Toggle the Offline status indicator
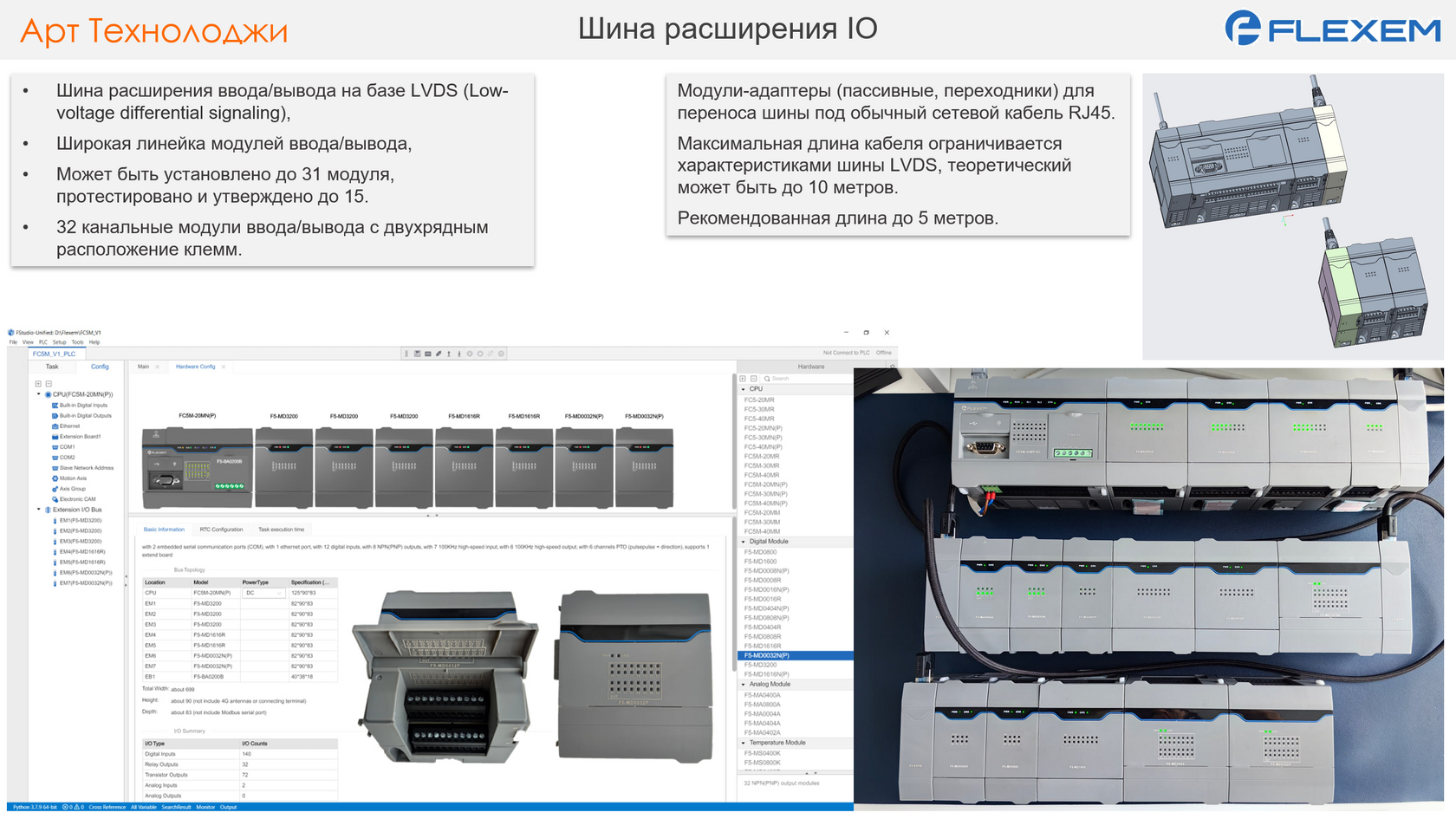The width and height of the screenshot is (1456, 819). click(884, 353)
